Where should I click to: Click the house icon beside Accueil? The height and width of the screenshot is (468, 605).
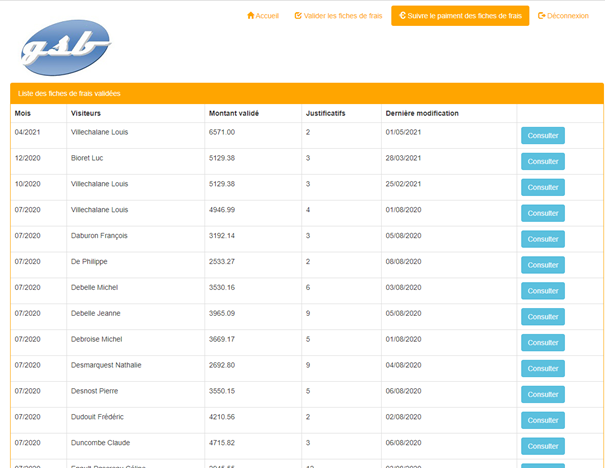251,16
